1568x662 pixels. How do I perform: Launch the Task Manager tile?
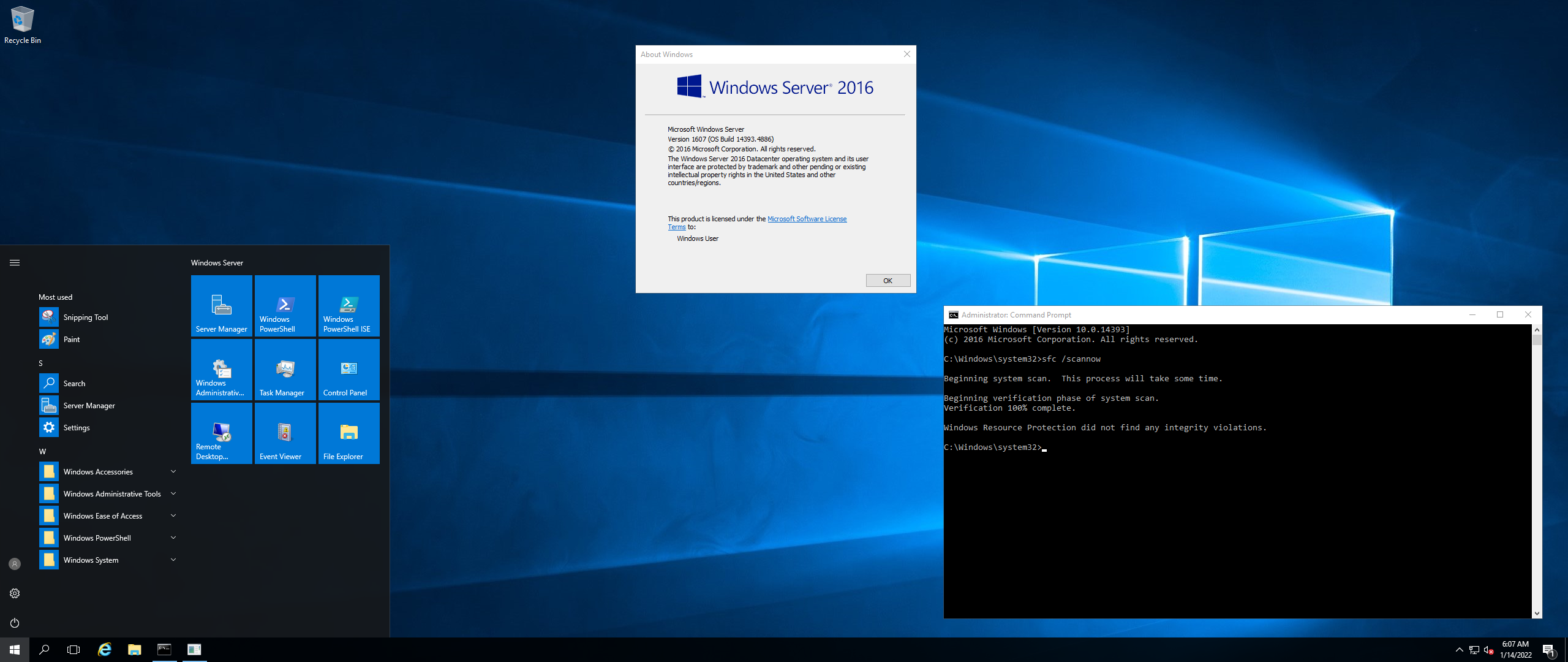(285, 369)
